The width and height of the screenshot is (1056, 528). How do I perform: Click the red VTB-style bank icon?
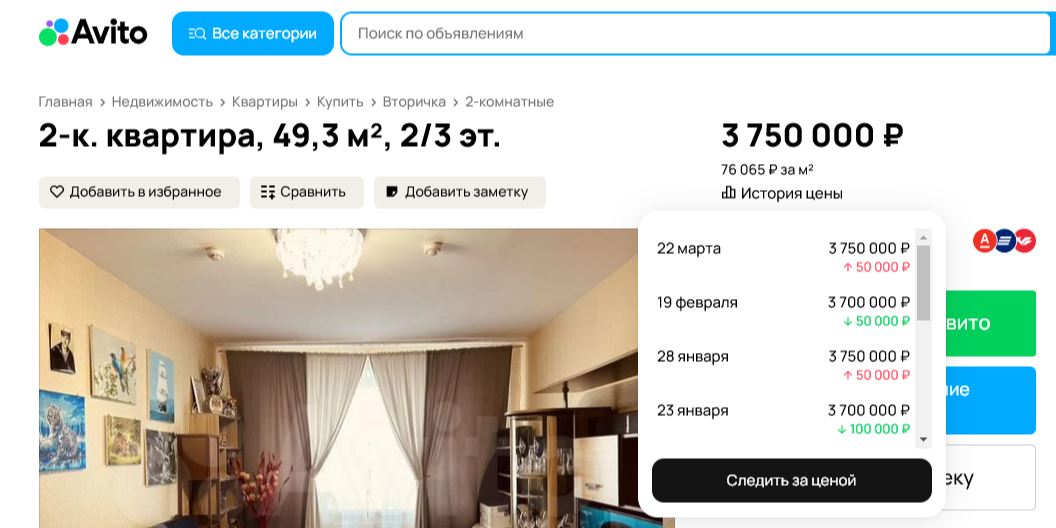tap(1024, 240)
